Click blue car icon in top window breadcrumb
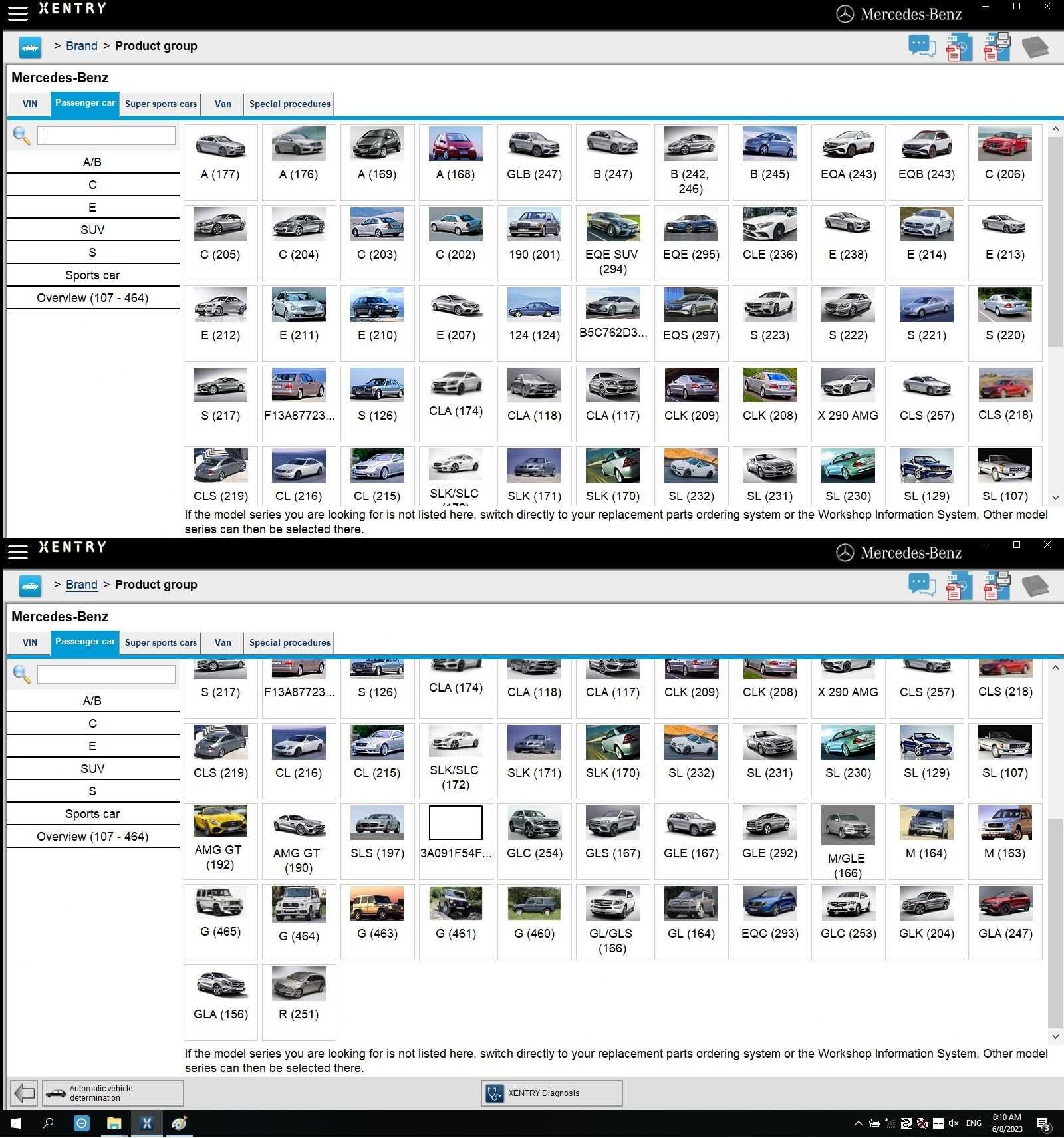This screenshot has height=1138, width=1064. [30, 47]
